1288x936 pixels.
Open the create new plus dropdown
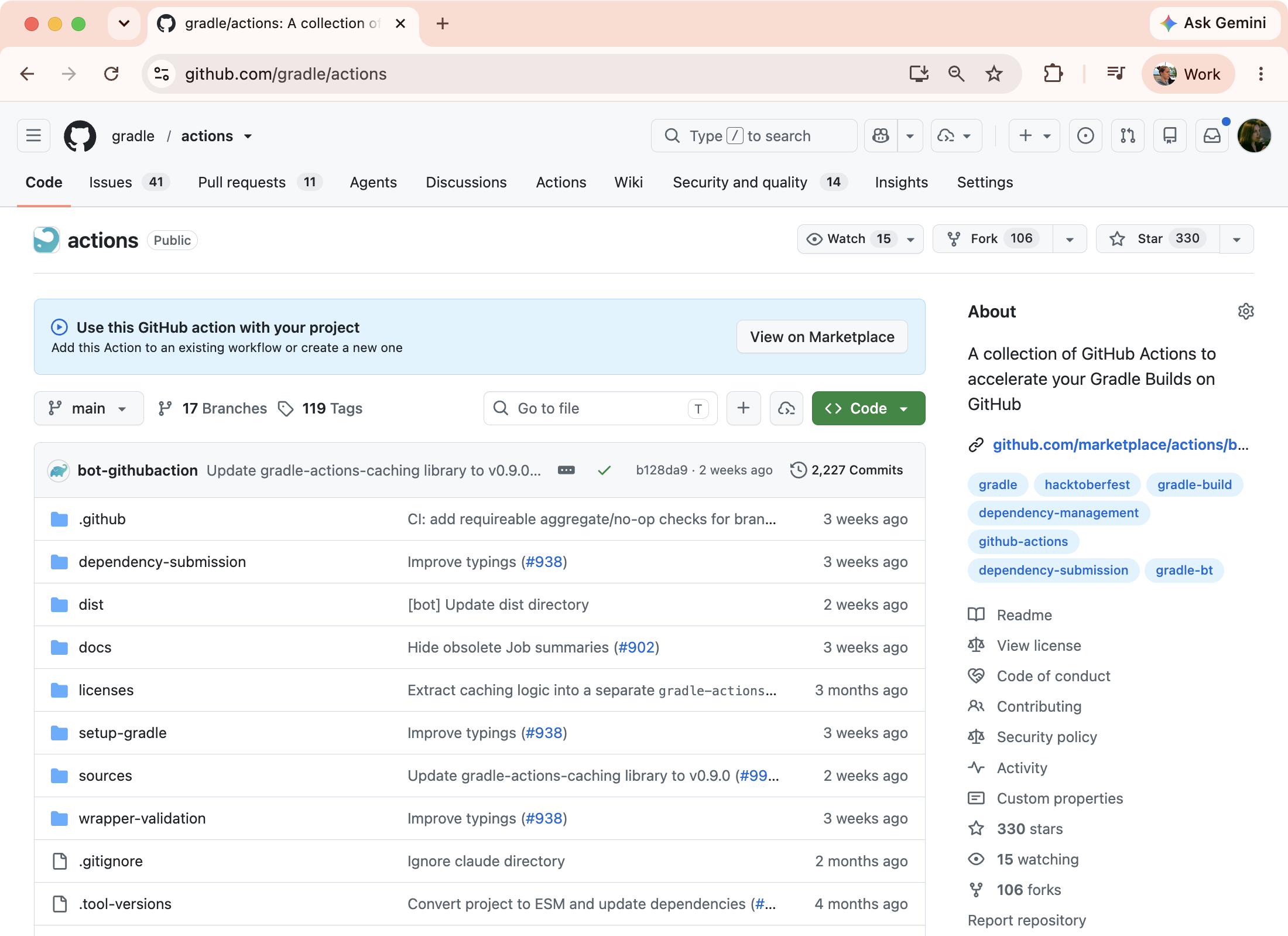(1034, 136)
